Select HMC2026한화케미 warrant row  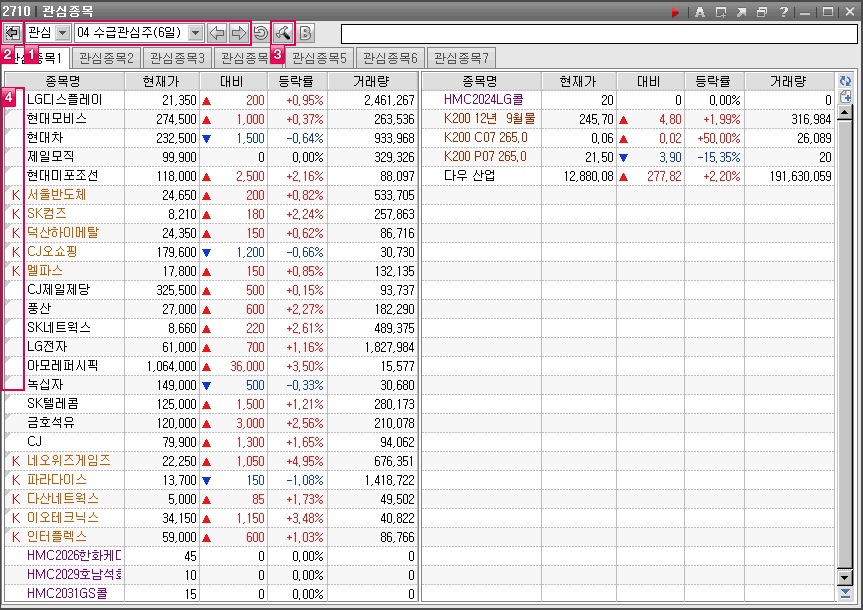click(x=211, y=556)
